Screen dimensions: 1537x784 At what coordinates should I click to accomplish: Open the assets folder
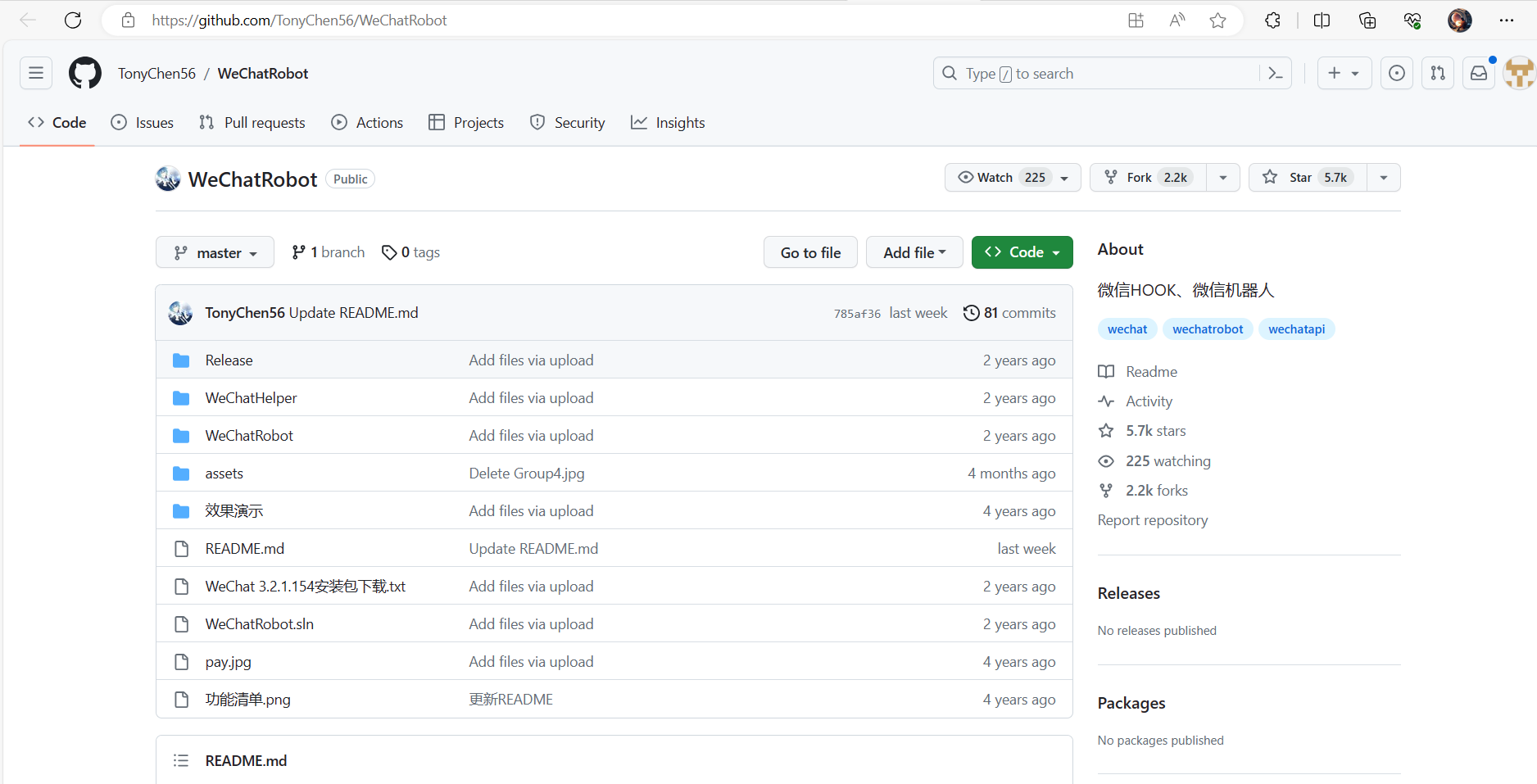tap(224, 474)
